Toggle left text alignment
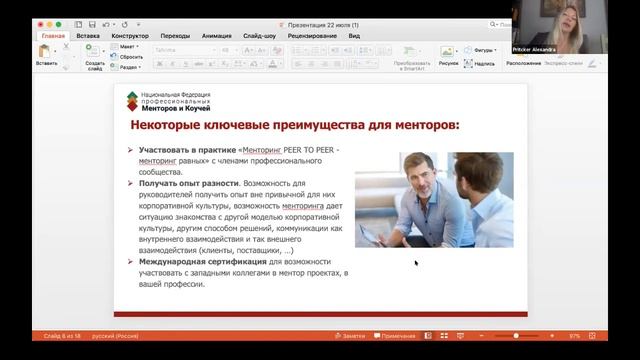 click(x=298, y=64)
